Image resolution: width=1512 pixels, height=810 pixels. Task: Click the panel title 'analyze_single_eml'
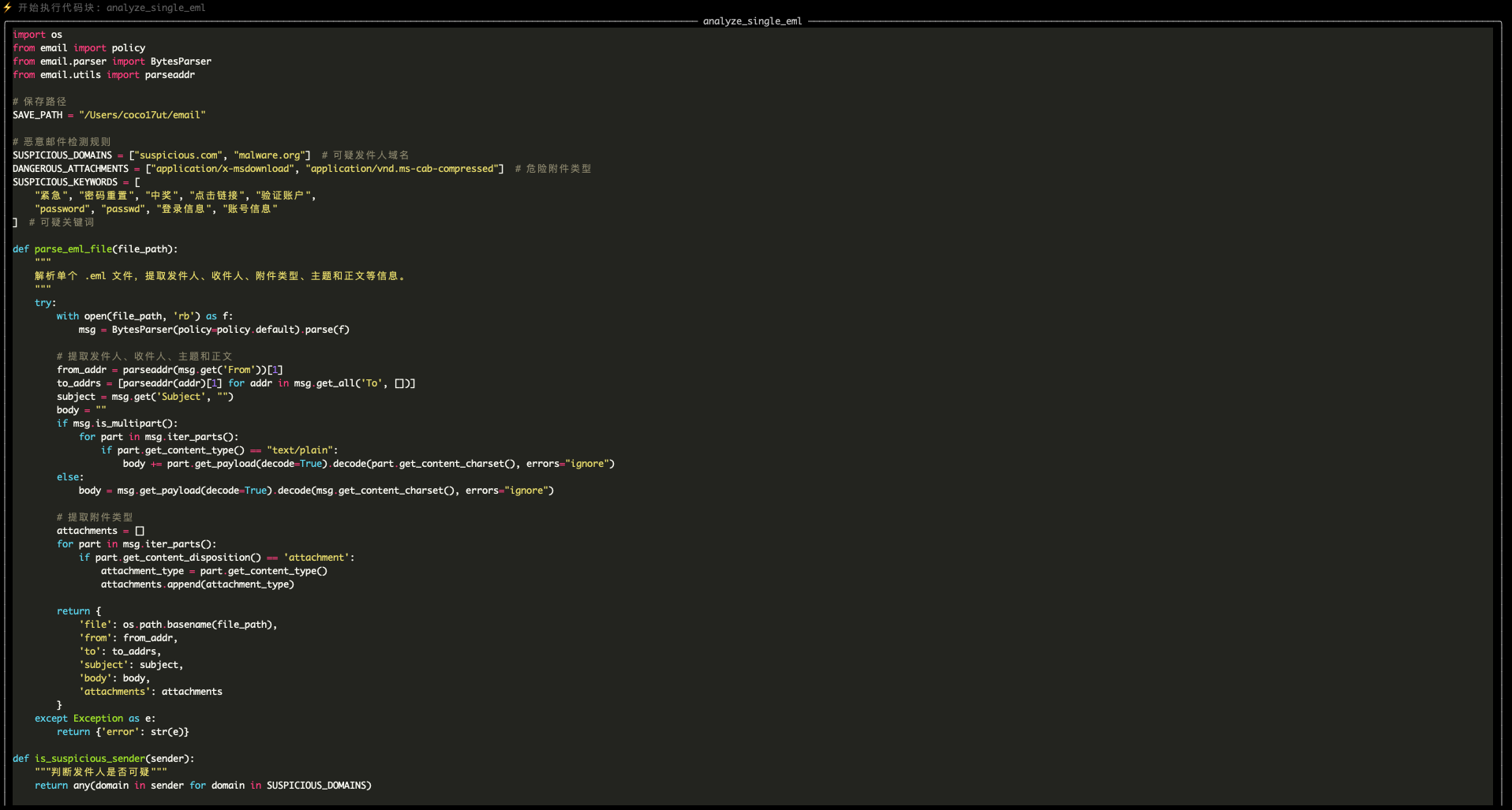click(752, 21)
